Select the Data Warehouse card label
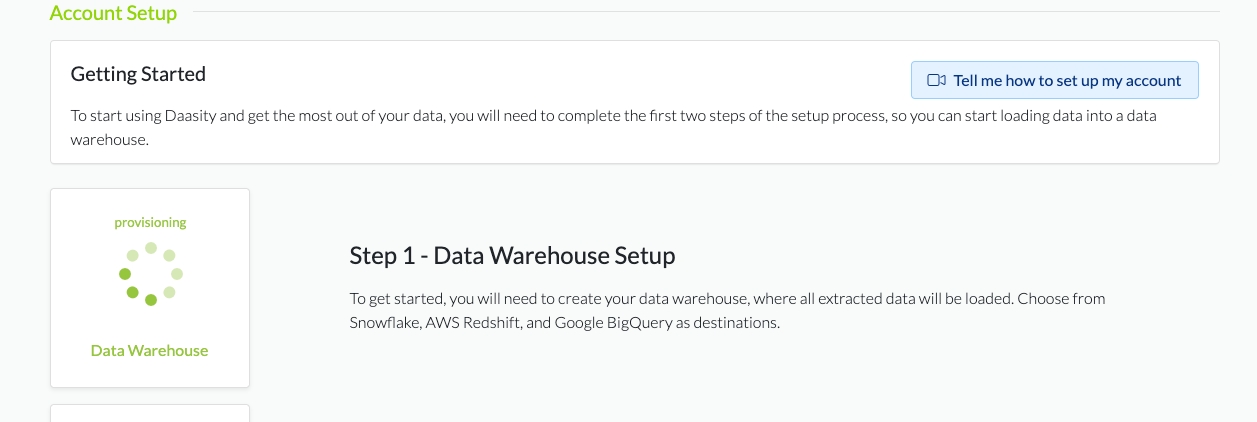Viewport: 1257px width, 422px height. pyautogui.click(x=149, y=351)
